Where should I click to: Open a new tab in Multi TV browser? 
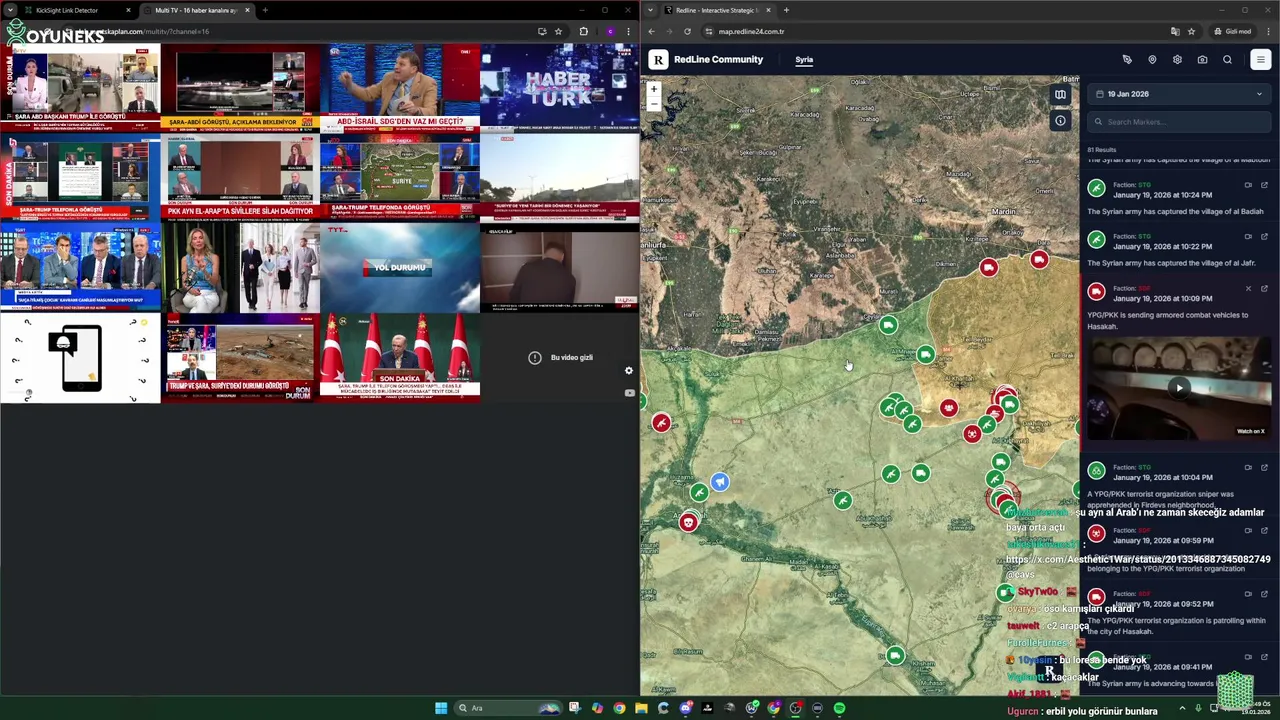click(x=265, y=10)
